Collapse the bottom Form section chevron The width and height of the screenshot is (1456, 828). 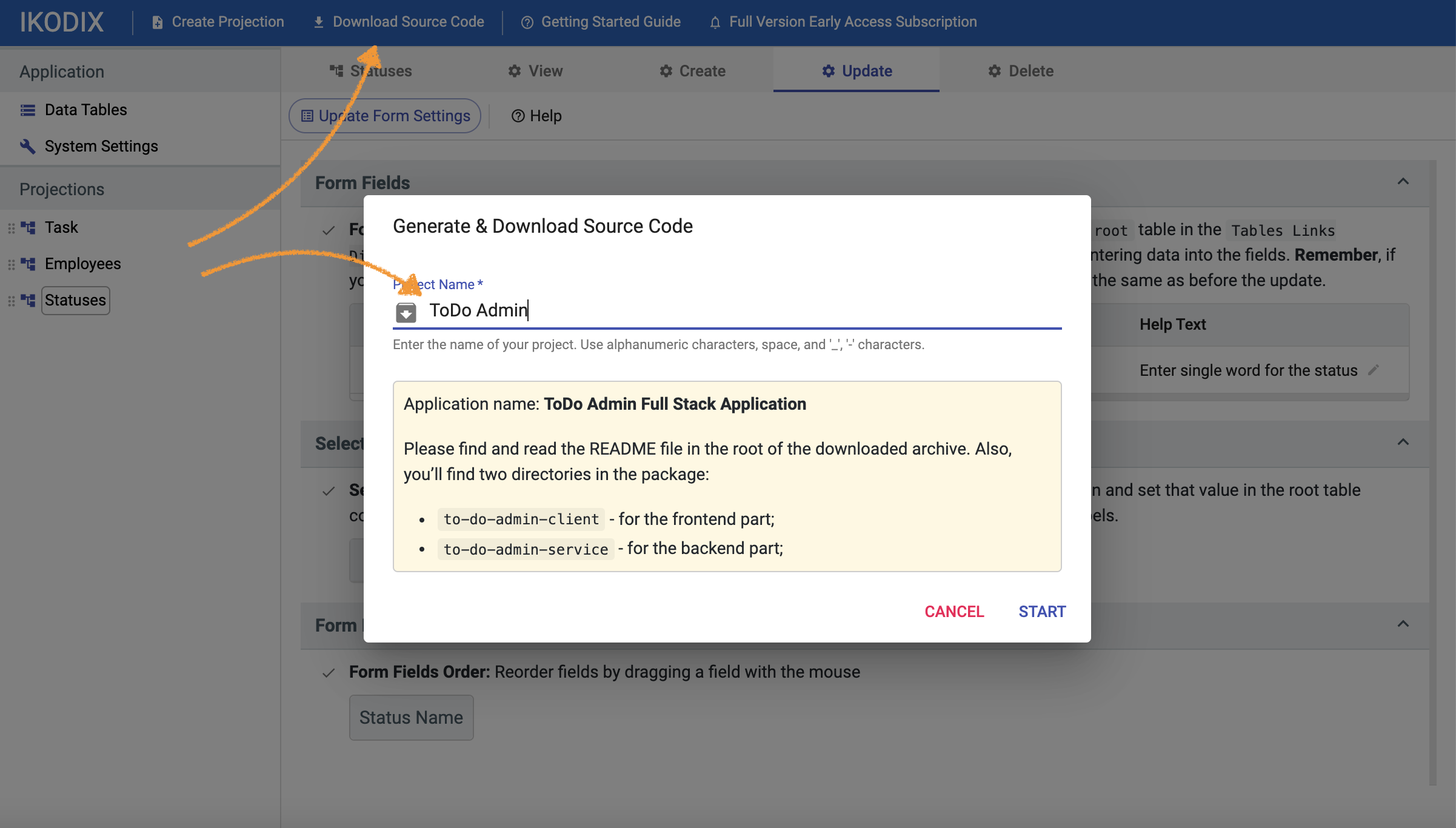pos(1403,624)
